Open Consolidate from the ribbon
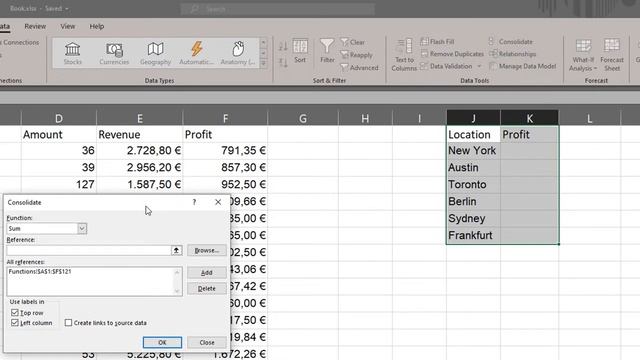The height and width of the screenshot is (360, 640). 511,42
